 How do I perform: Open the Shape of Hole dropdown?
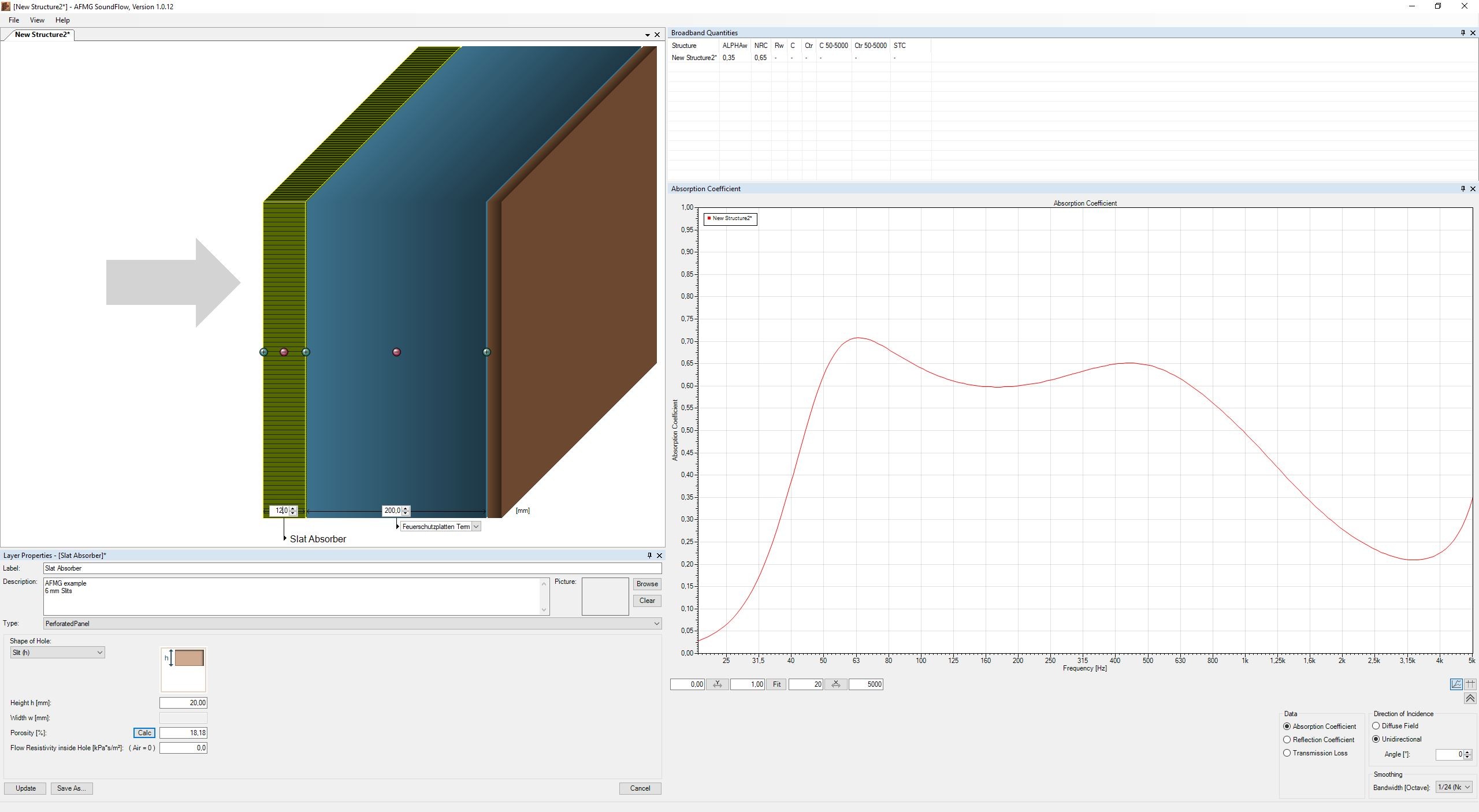tap(57, 653)
